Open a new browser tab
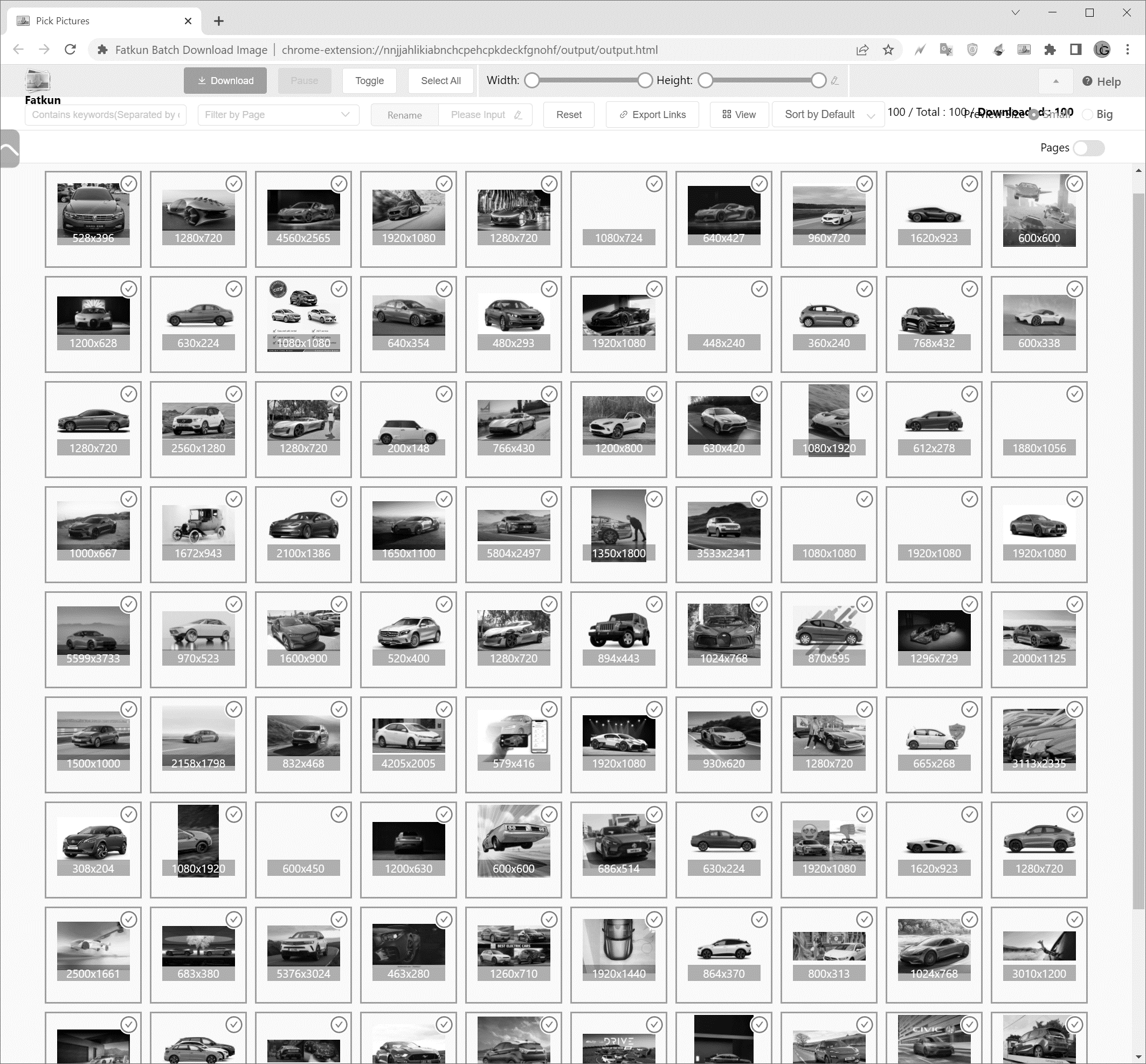The image size is (1146, 1064). tap(219, 20)
